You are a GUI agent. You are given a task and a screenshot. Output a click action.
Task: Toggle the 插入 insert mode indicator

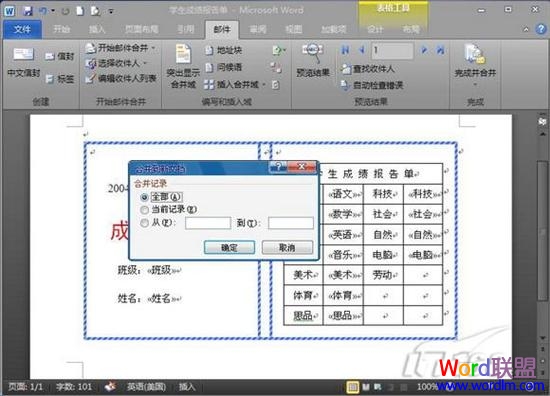(187, 387)
